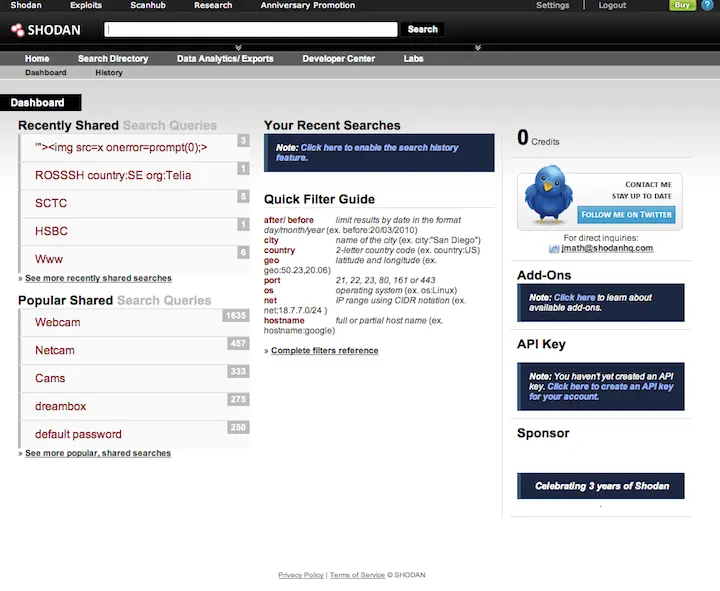Click the city filter keyword

click(x=271, y=240)
